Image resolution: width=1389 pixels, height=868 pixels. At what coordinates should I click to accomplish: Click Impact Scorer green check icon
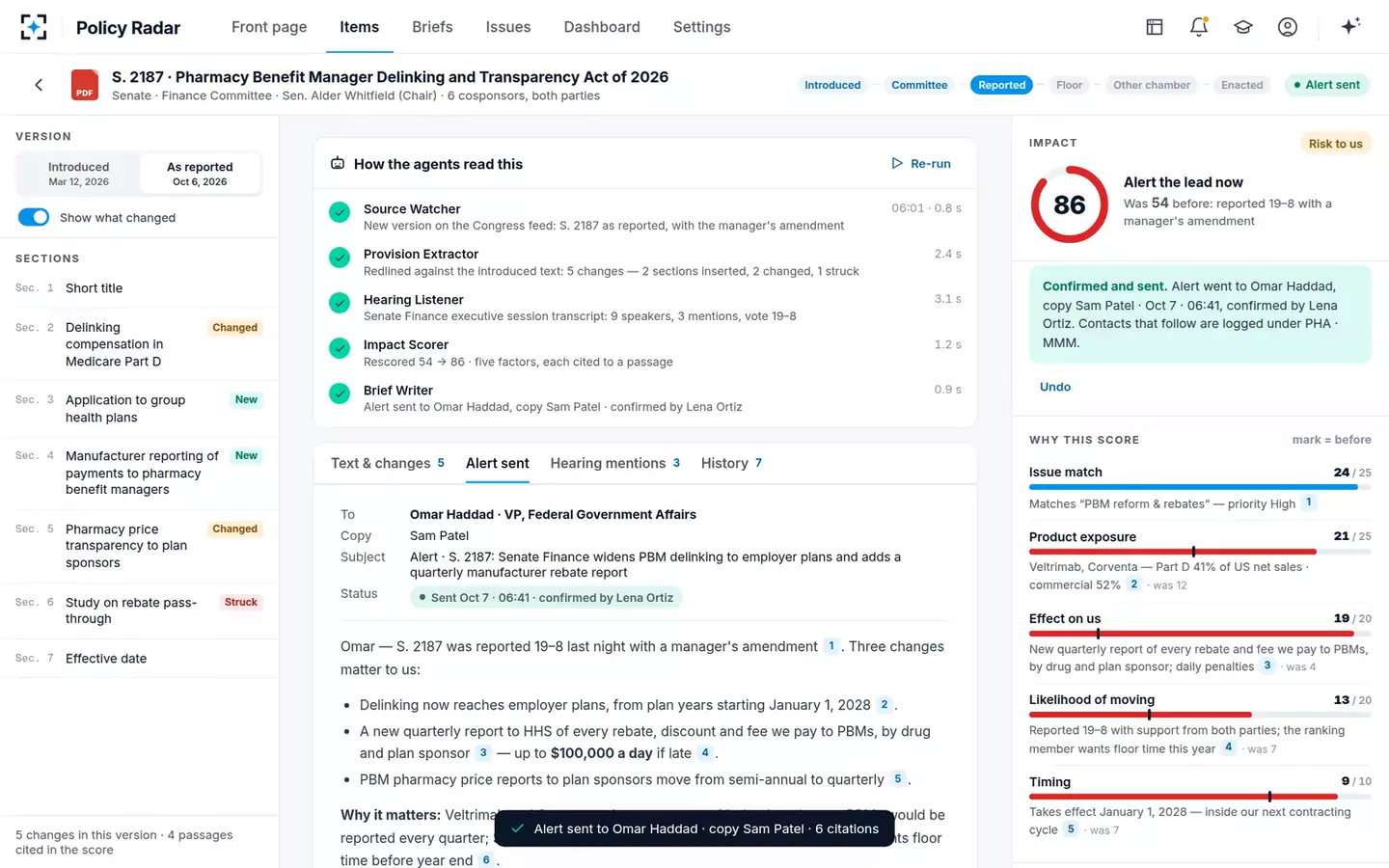click(x=340, y=348)
